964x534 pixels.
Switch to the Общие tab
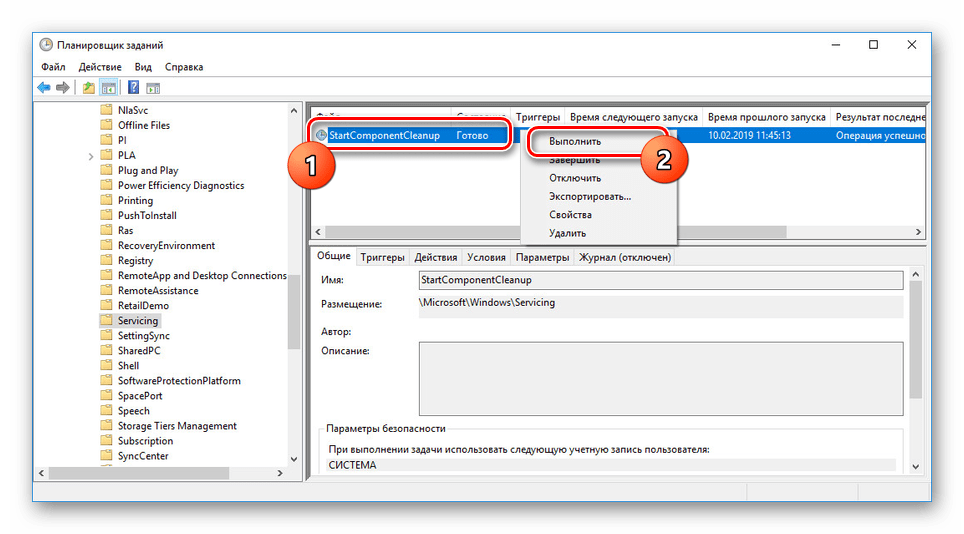tap(334, 256)
